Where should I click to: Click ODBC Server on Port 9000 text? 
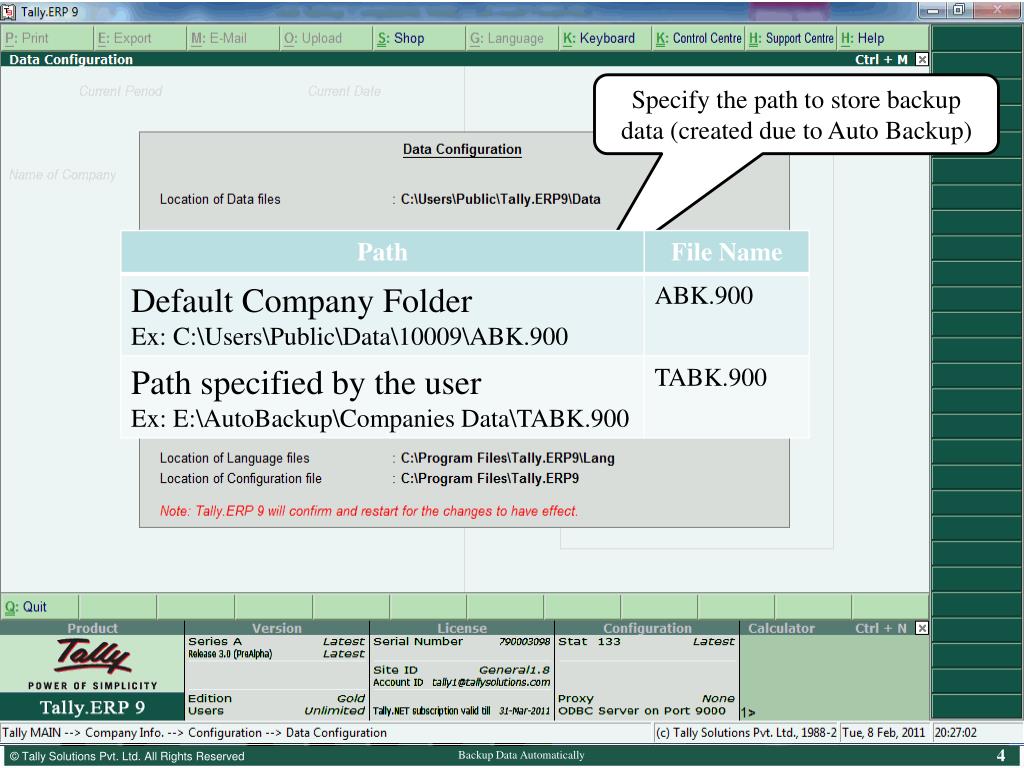click(x=642, y=711)
